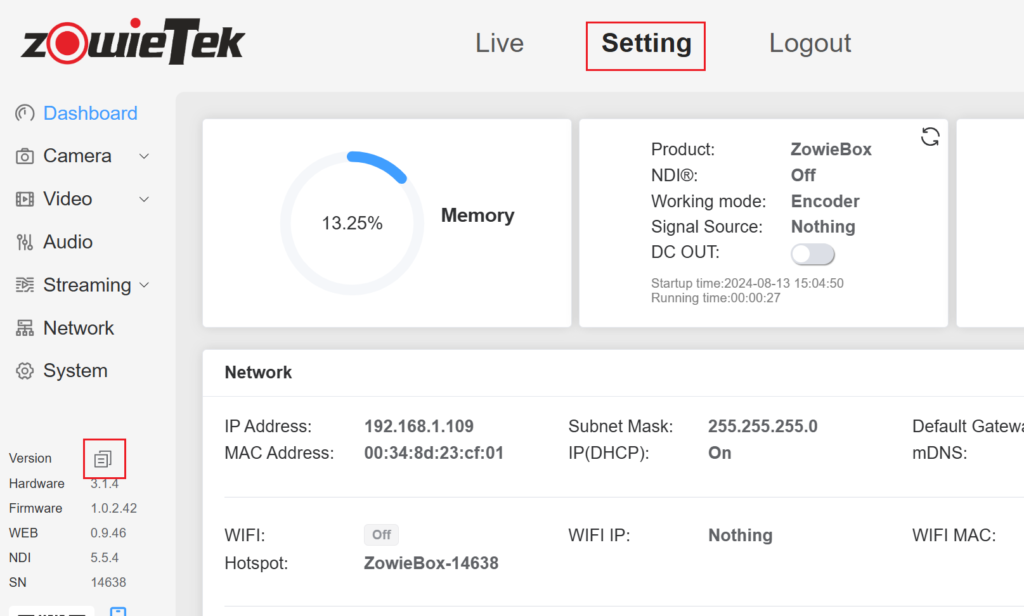Expand the Streaming submenu chevron
Screen dimensions: 1024x616
(144, 286)
